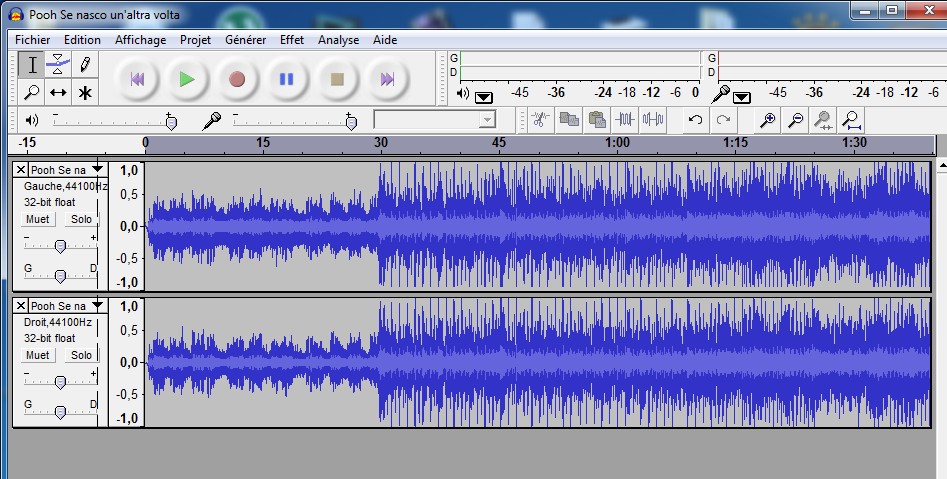Click the Gauche track gain slider
Image resolution: width=947 pixels, height=479 pixels.
[x=60, y=246]
